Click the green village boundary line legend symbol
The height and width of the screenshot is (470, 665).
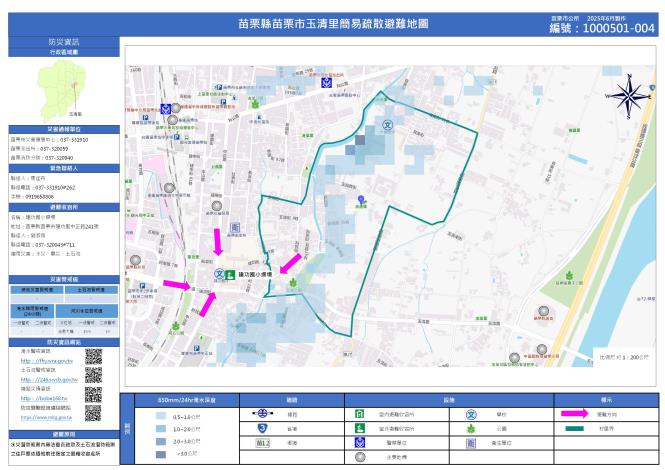pyautogui.click(x=576, y=427)
